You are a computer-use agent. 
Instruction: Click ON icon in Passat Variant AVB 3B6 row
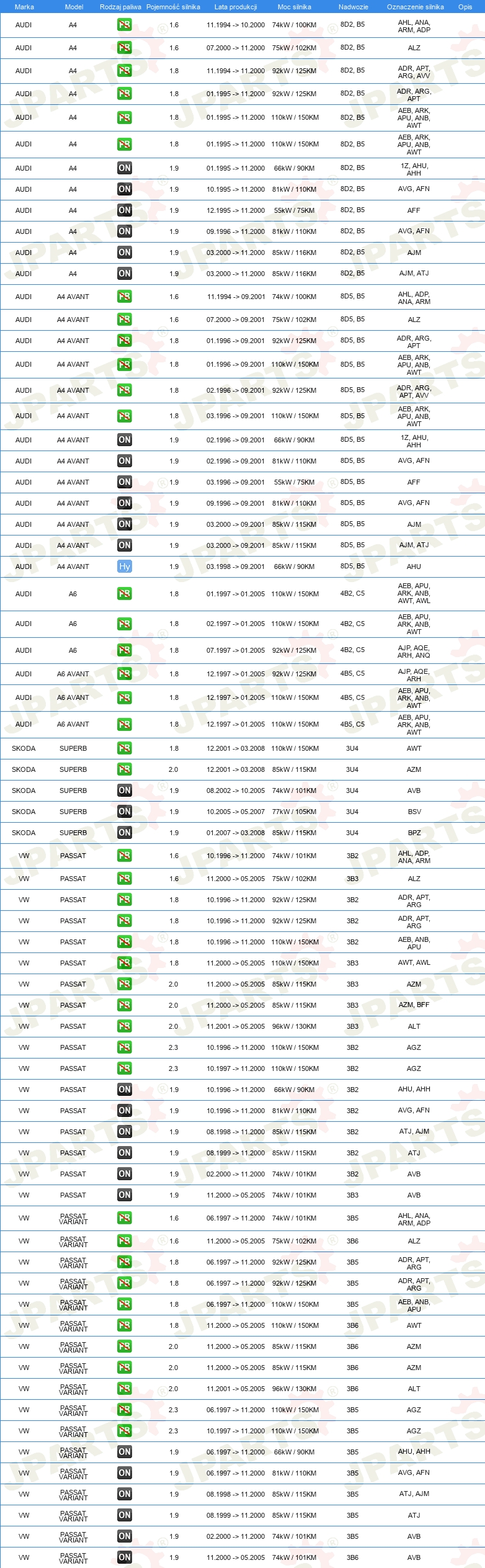(125, 1557)
